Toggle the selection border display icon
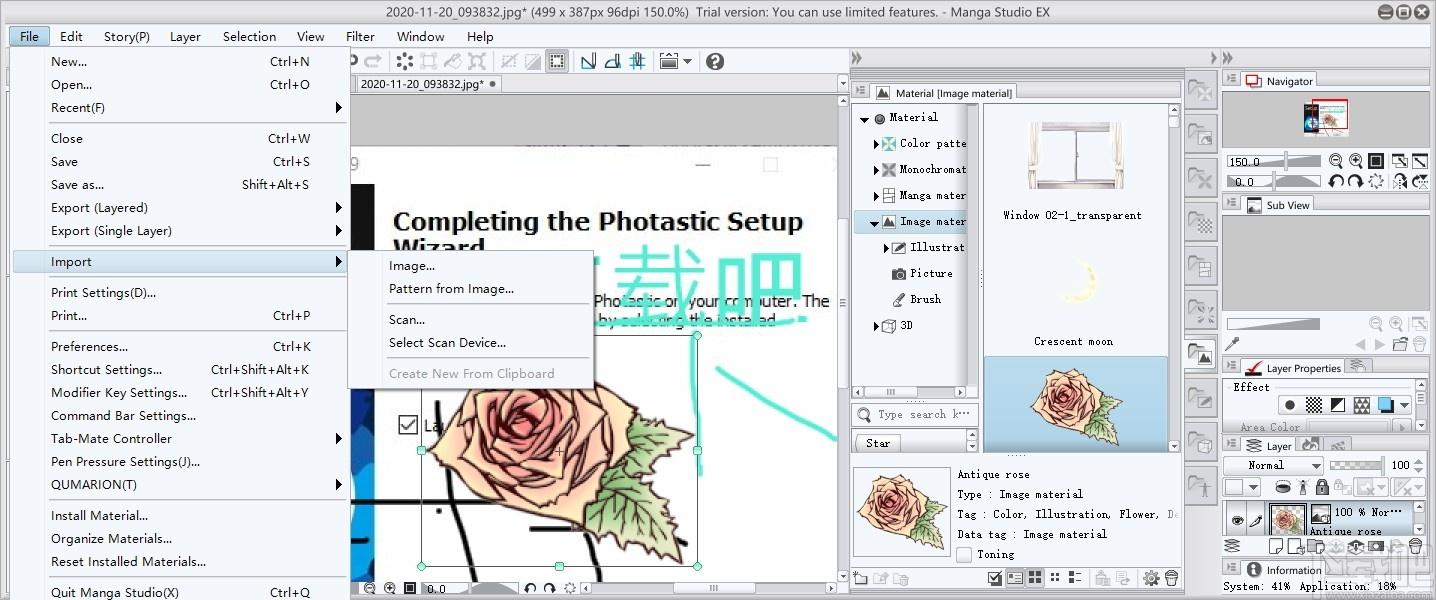The image size is (1436, 600). pyautogui.click(x=557, y=61)
